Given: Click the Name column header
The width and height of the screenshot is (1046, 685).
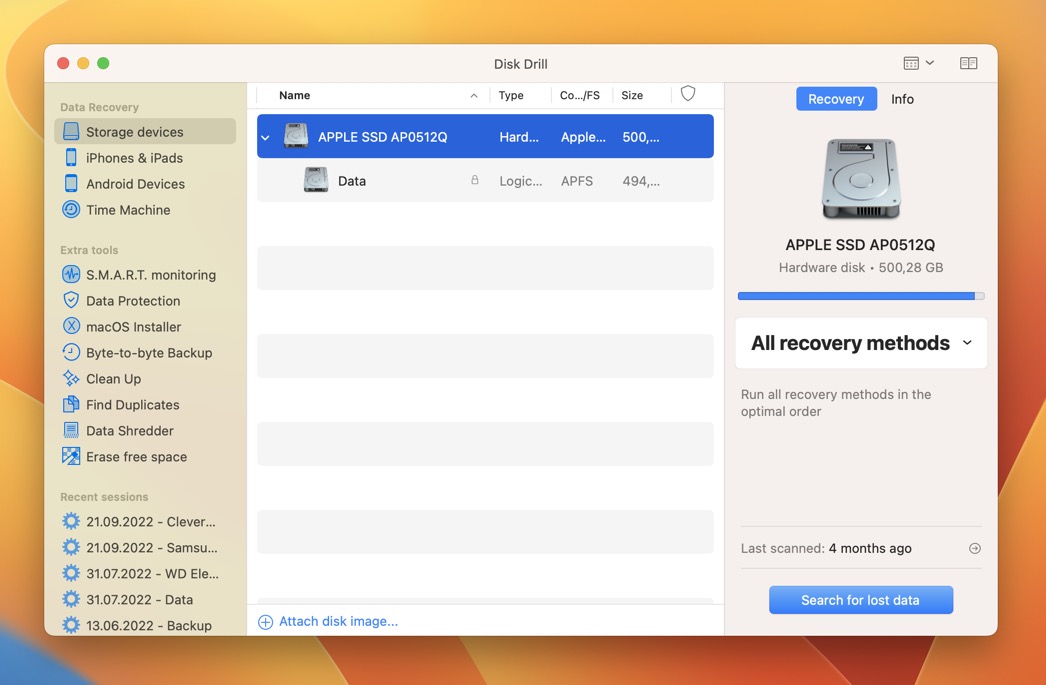Looking at the screenshot, I should pos(294,95).
